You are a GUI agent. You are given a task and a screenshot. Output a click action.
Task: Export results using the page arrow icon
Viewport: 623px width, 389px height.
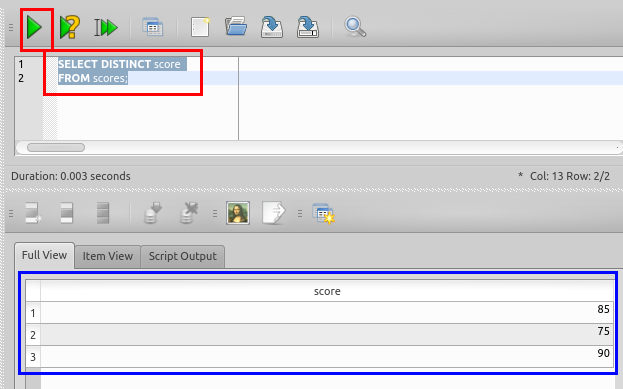pos(274,213)
